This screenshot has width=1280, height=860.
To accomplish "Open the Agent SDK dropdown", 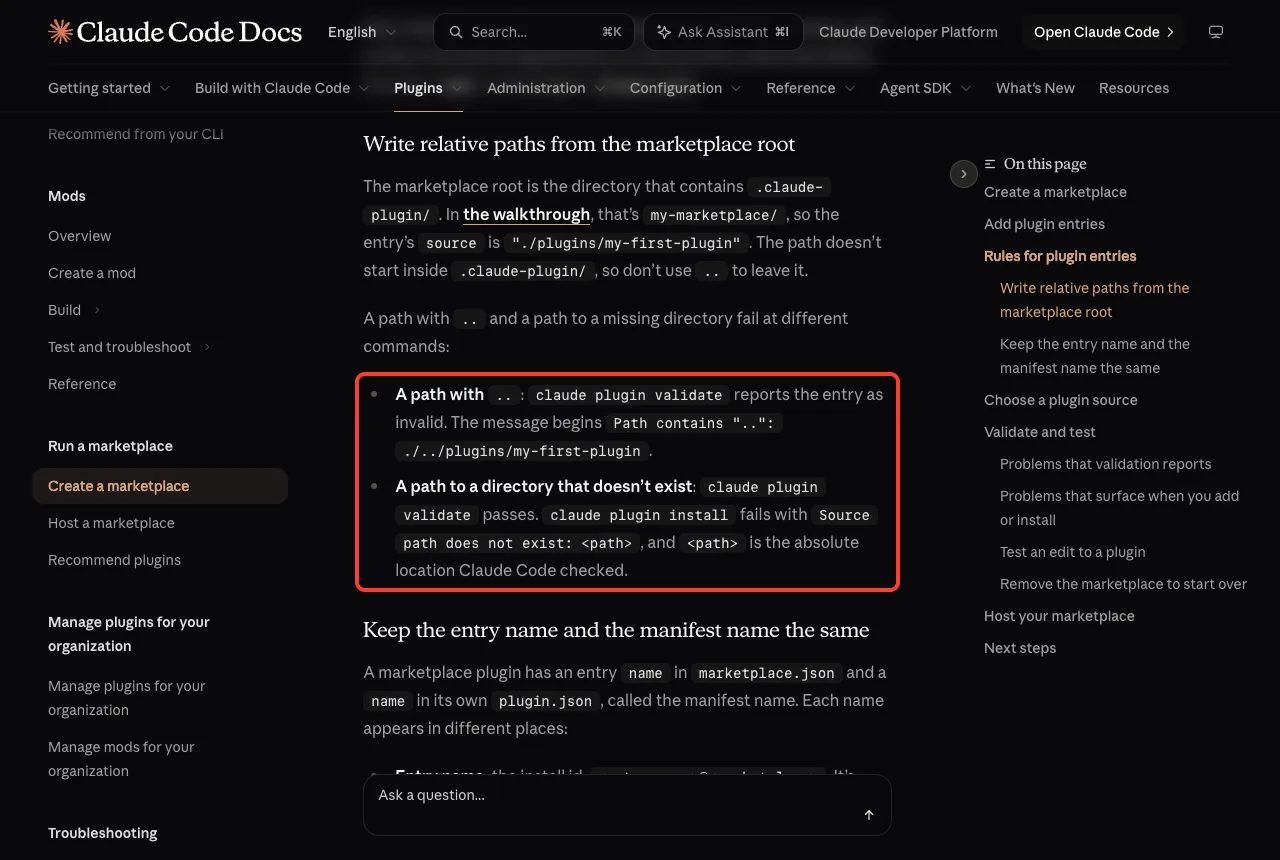I will pyautogui.click(x=926, y=88).
